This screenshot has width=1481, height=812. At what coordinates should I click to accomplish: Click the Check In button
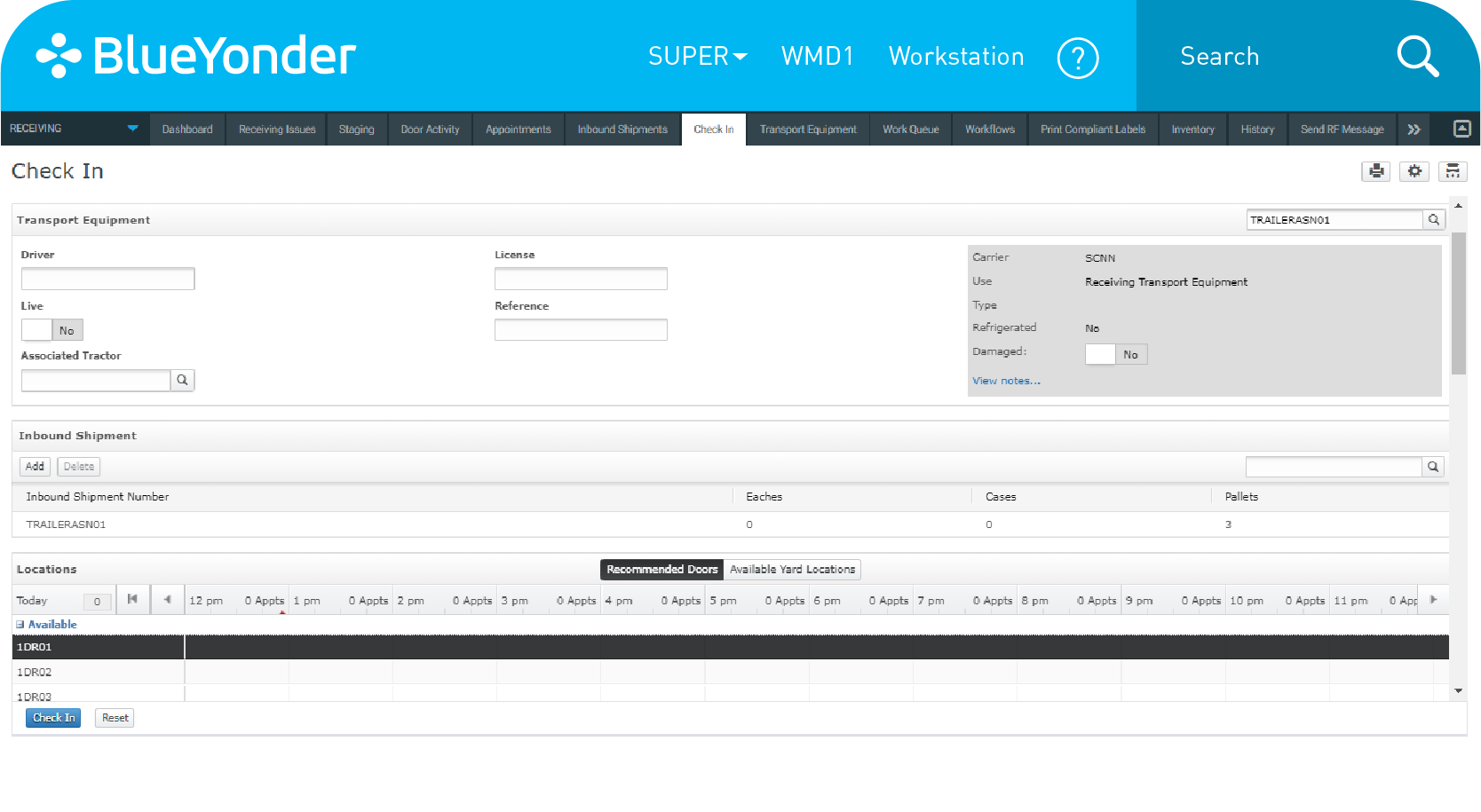(53, 718)
